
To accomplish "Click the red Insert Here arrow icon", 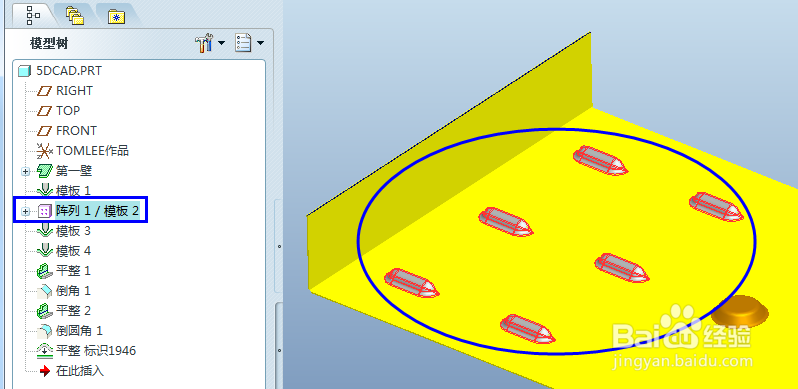I will tap(45, 371).
